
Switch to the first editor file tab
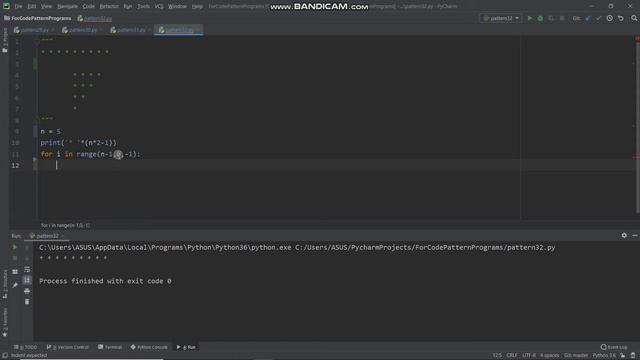(x=34, y=30)
